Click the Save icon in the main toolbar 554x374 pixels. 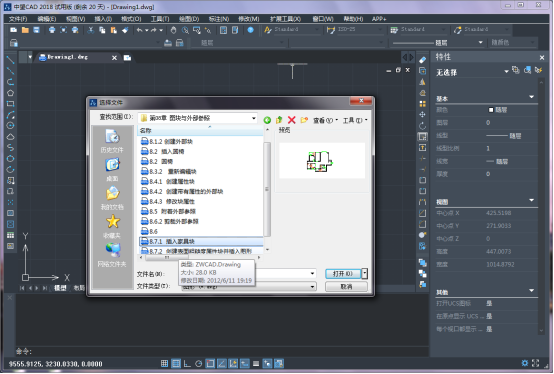point(36,30)
